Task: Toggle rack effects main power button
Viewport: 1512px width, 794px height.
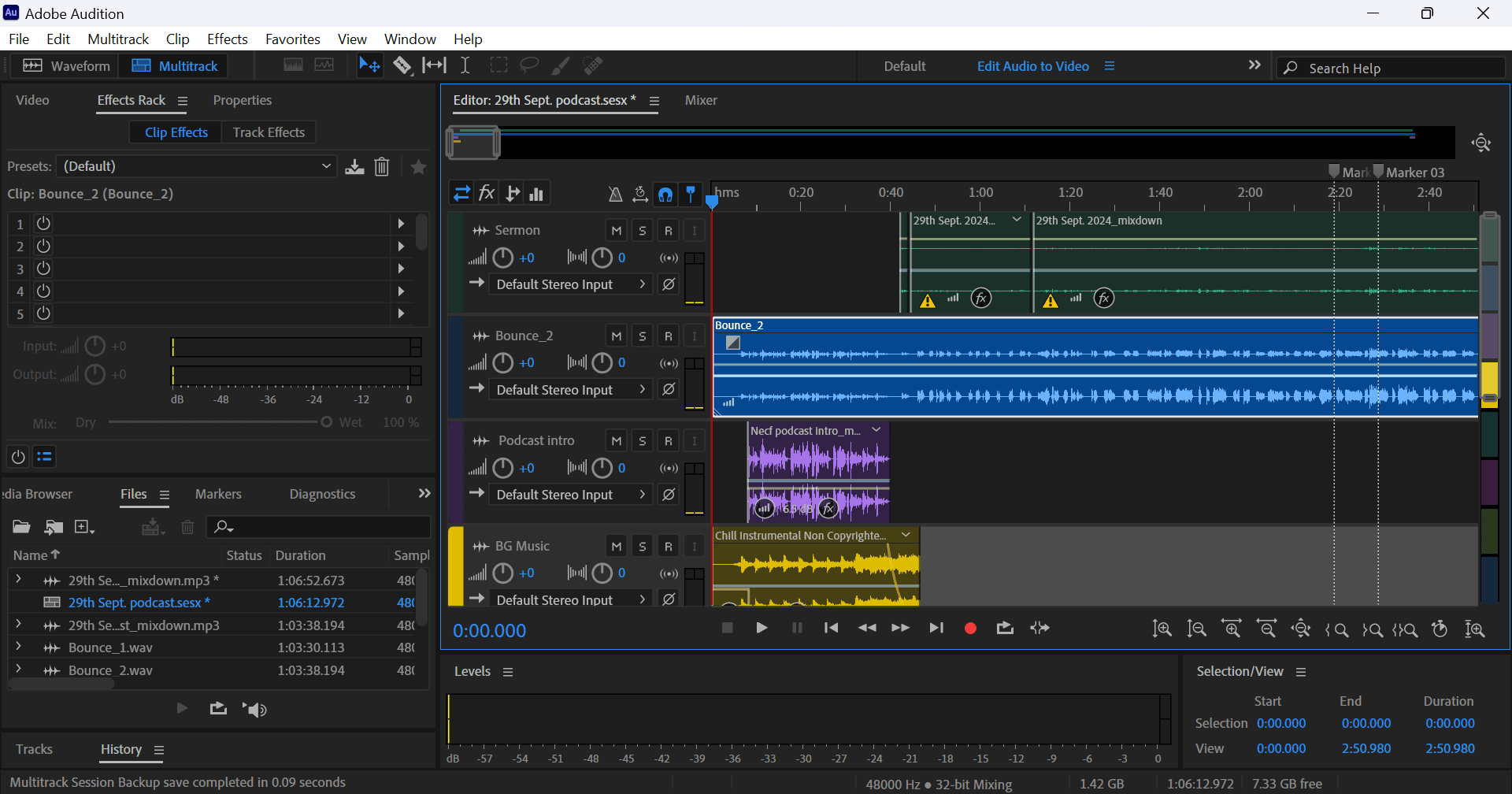Action: click(18, 456)
